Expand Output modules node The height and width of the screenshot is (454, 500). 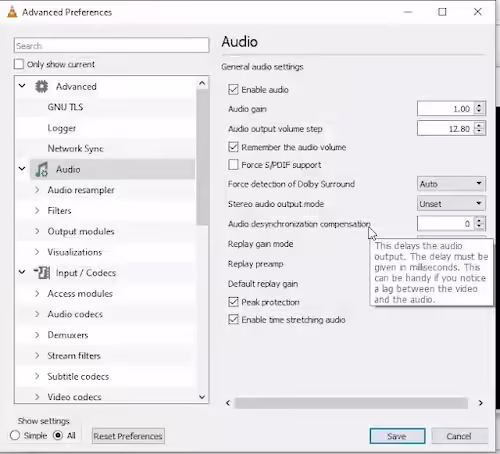tap(37, 231)
